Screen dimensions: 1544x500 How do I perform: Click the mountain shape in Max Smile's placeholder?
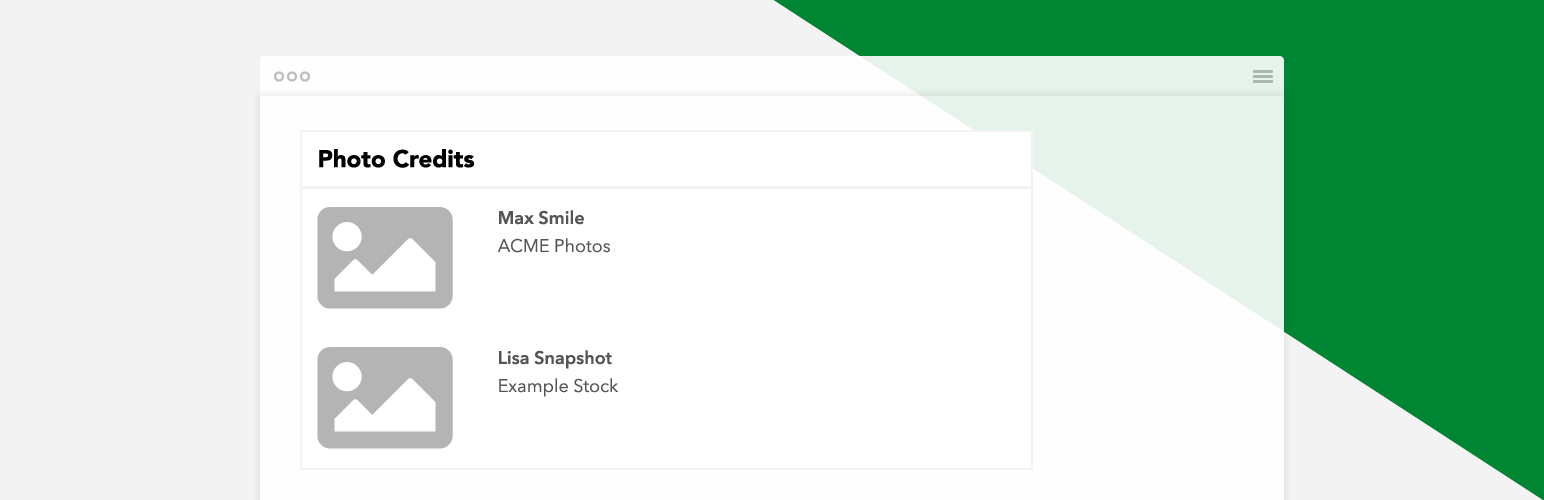(385, 268)
